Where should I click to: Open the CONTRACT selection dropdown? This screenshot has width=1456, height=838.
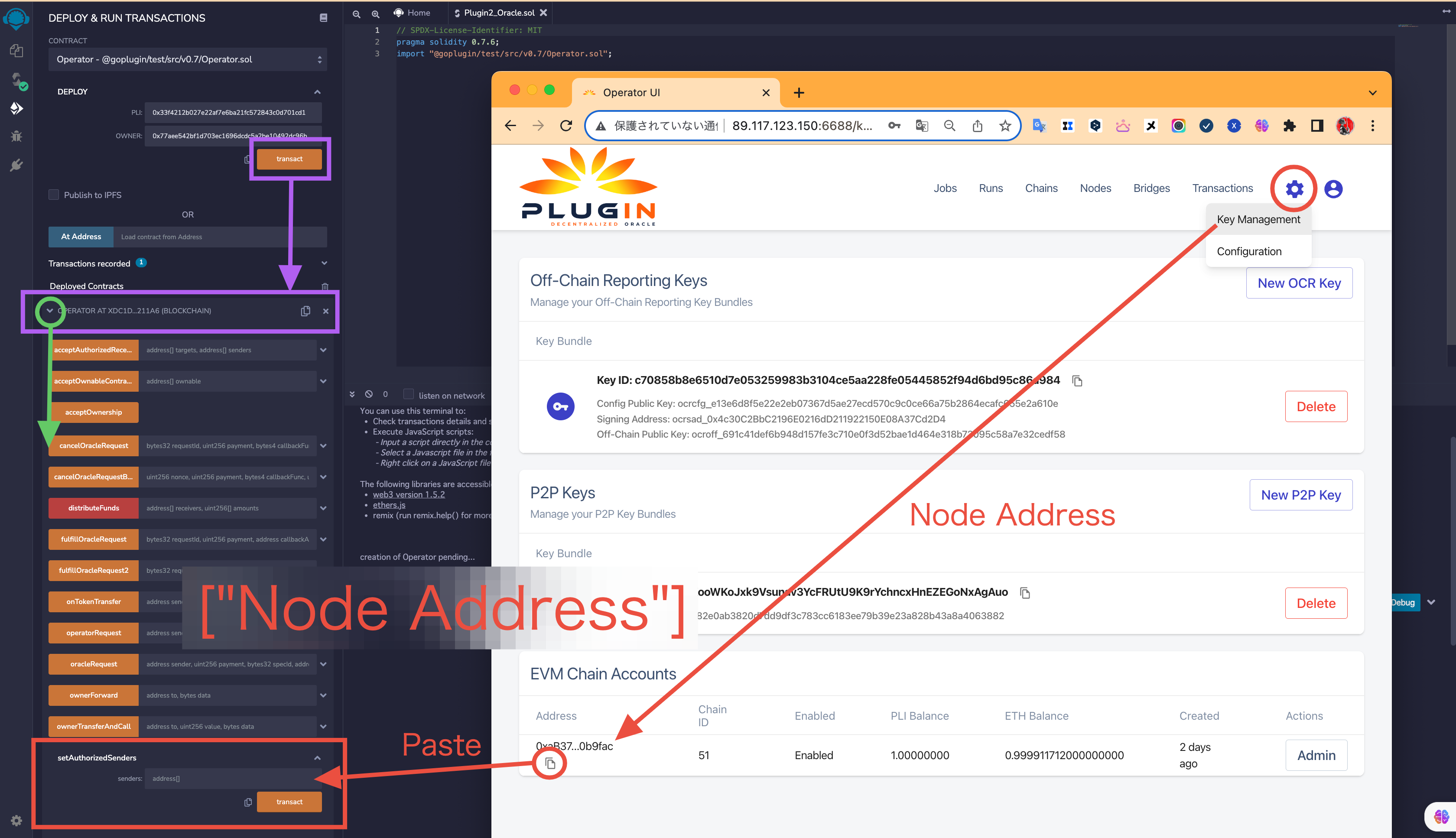[188, 59]
